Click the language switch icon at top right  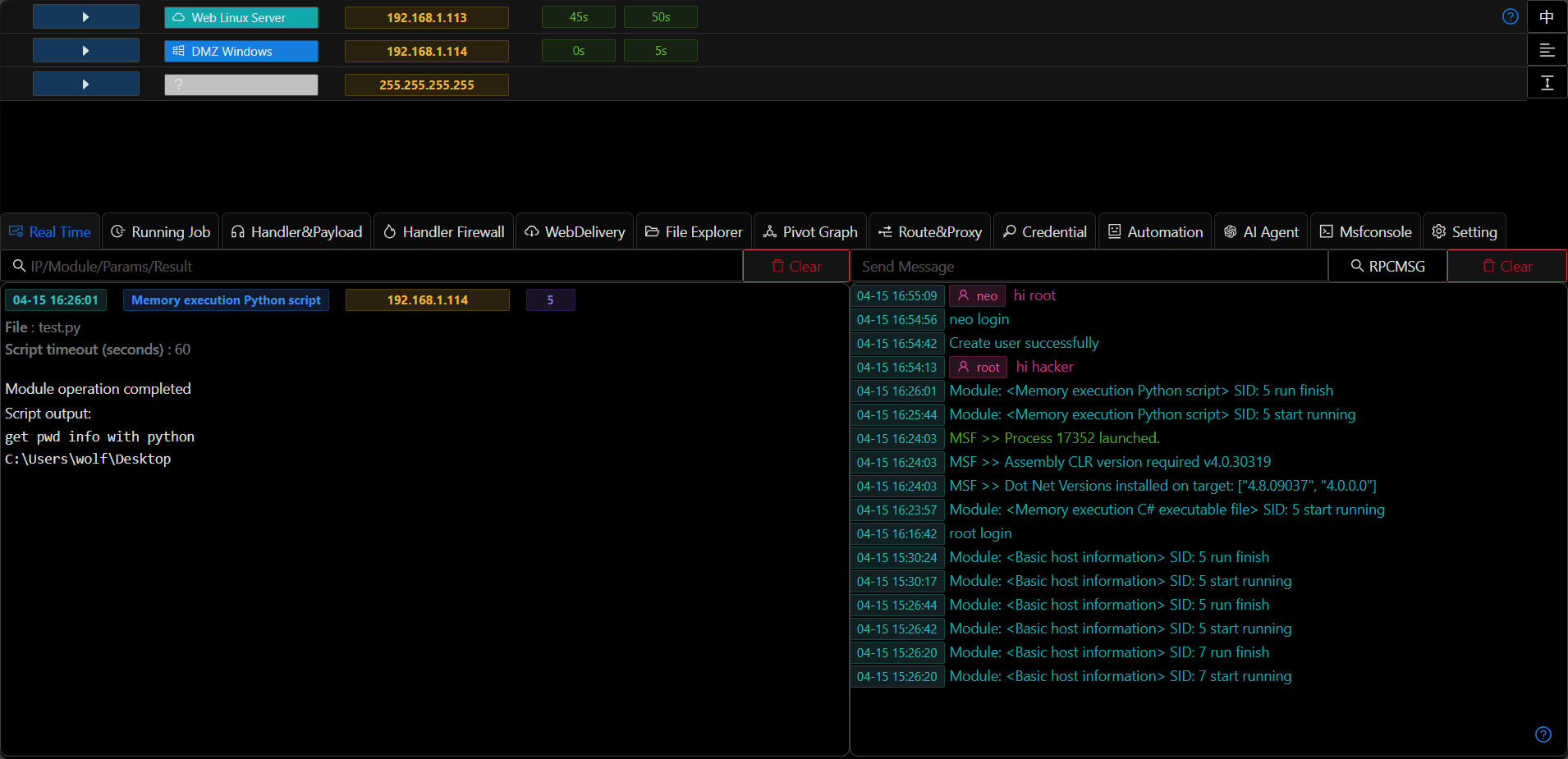[1547, 16]
